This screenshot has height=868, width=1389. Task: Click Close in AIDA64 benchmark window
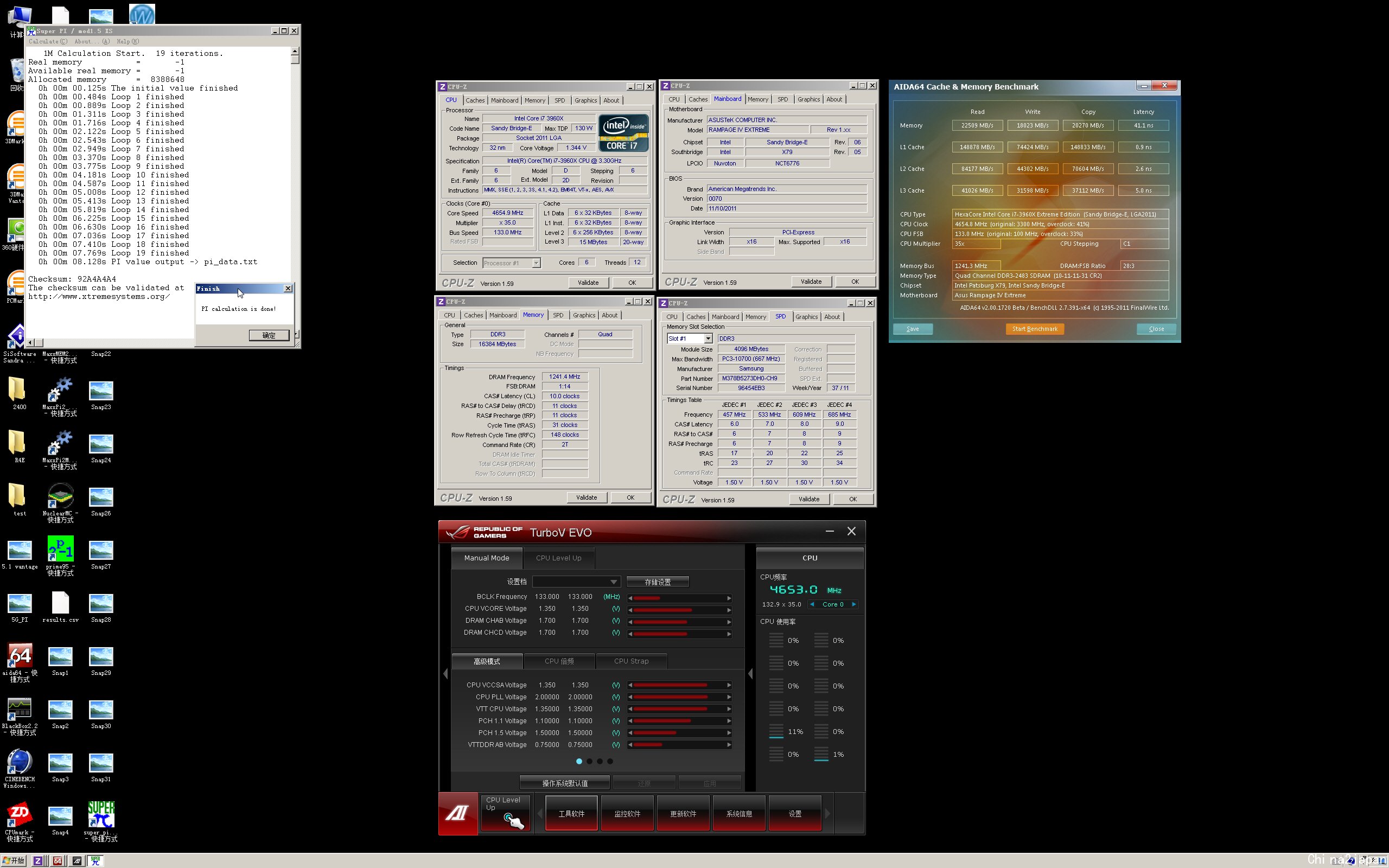pos(1156,329)
